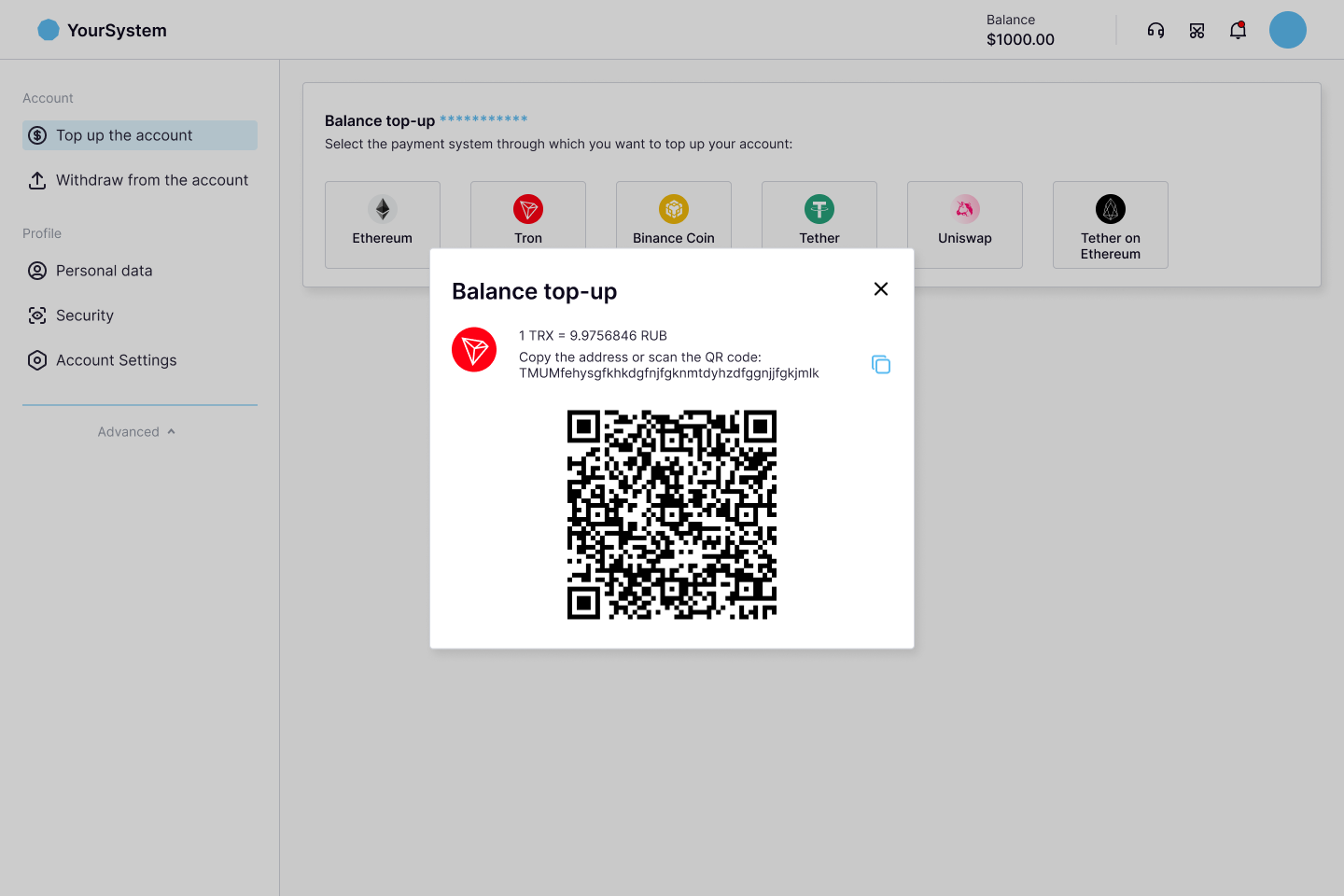Screen dimensions: 1344x896
Task: Collapse the Advanced section
Action: [x=138, y=432]
